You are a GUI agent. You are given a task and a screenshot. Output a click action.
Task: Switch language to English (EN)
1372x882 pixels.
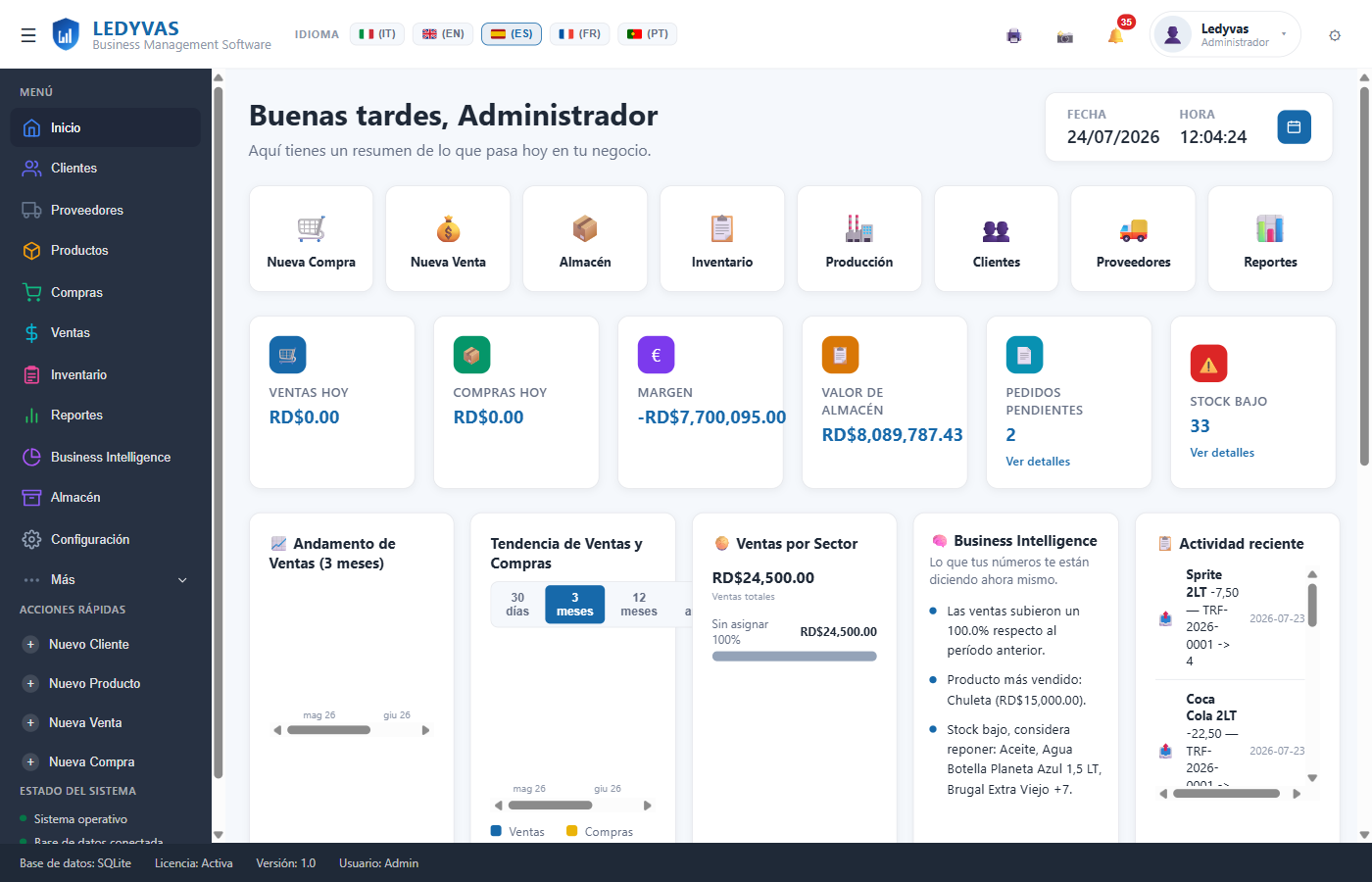click(x=443, y=34)
